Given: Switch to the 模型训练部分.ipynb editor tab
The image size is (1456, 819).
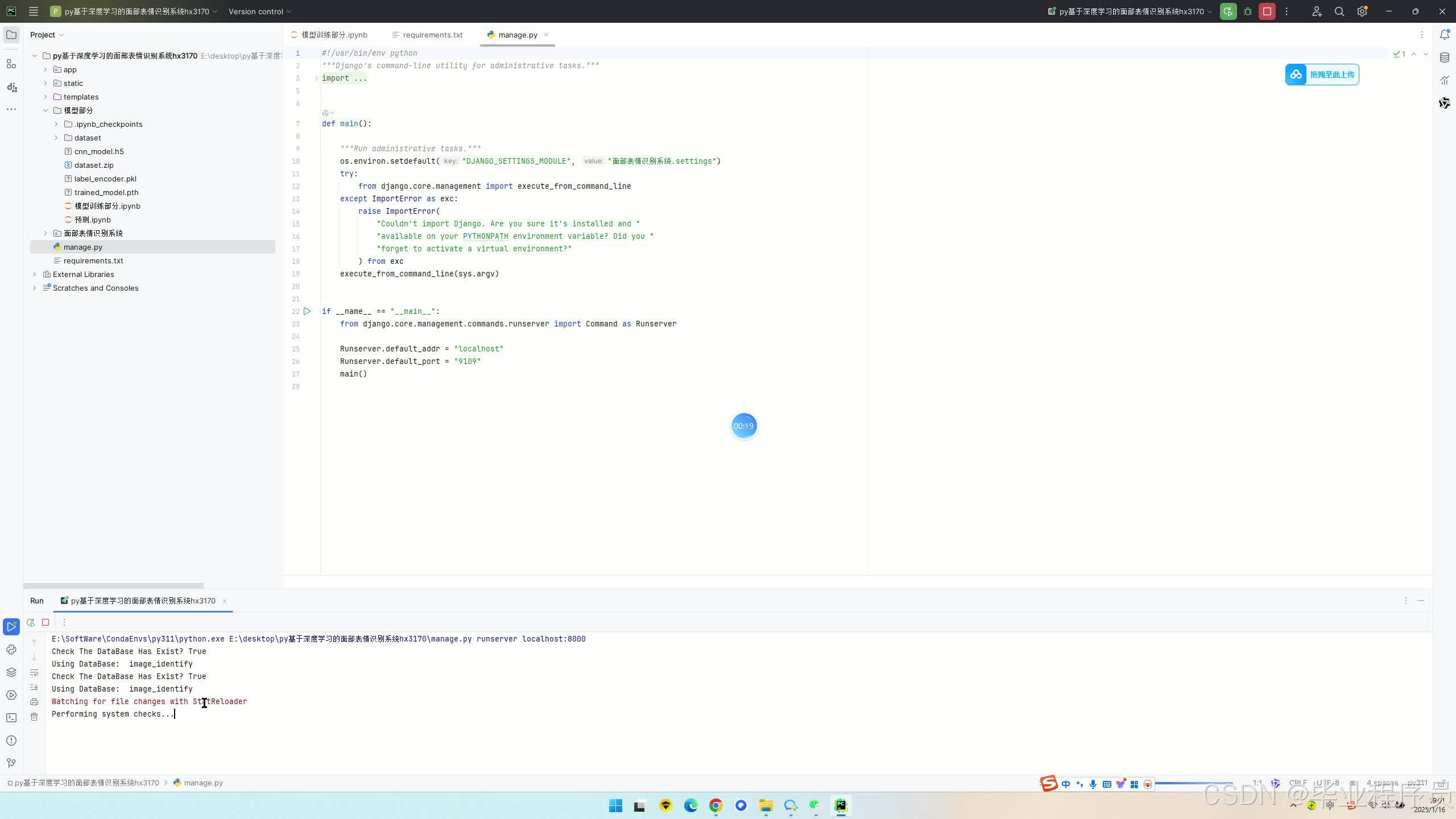Looking at the screenshot, I should [329, 35].
